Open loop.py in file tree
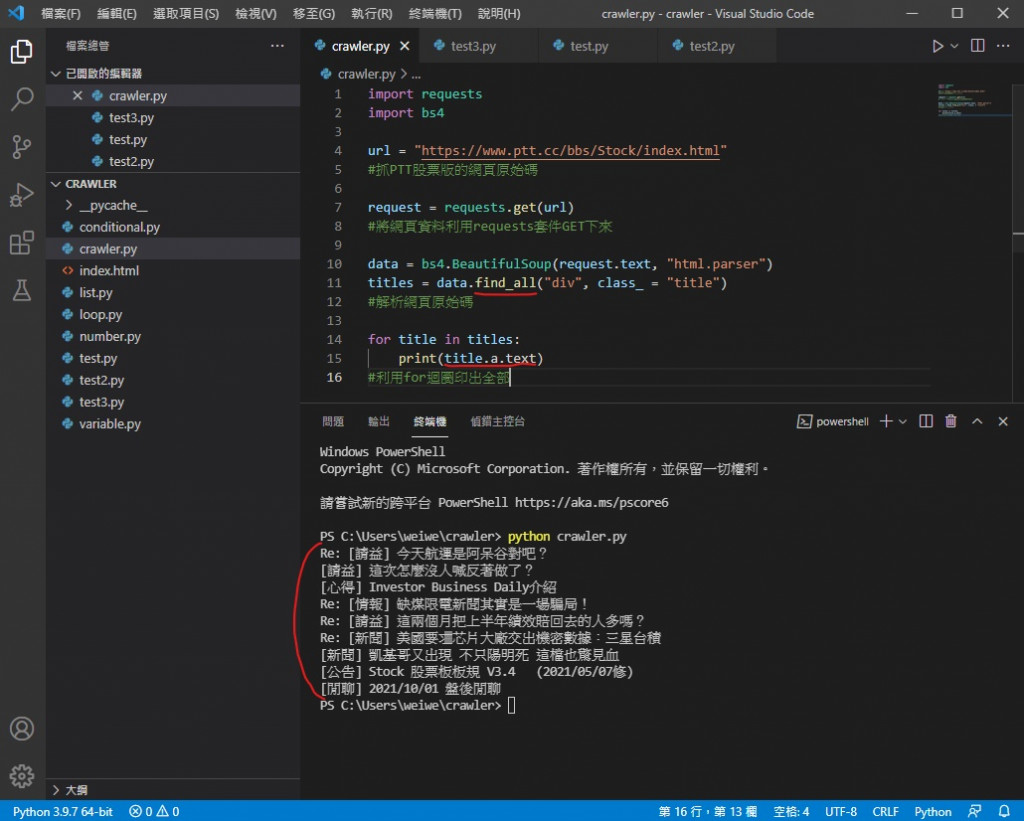Image resolution: width=1024 pixels, height=821 pixels. tap(173, 314)
